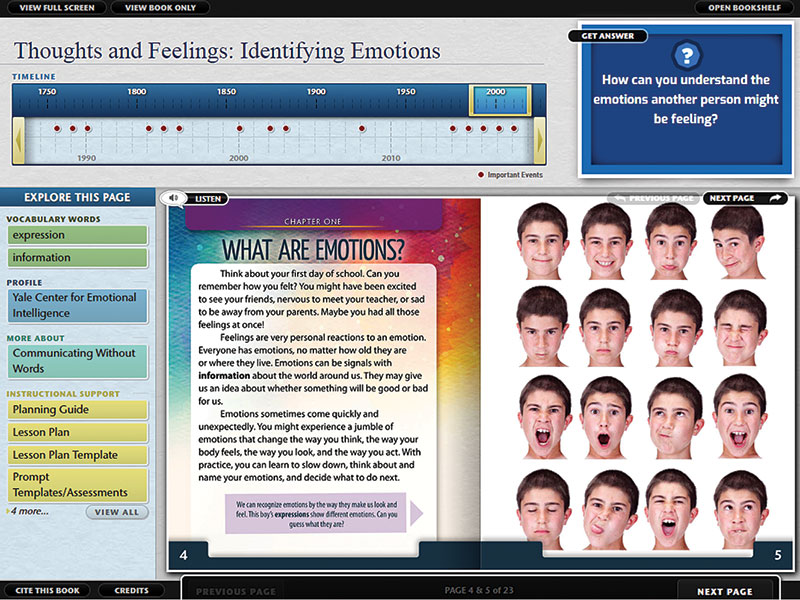Viewport: 800px width, 600px height.
Task: Click View All instructional support button
Action: pyautogui.click(x=117, y=512)
